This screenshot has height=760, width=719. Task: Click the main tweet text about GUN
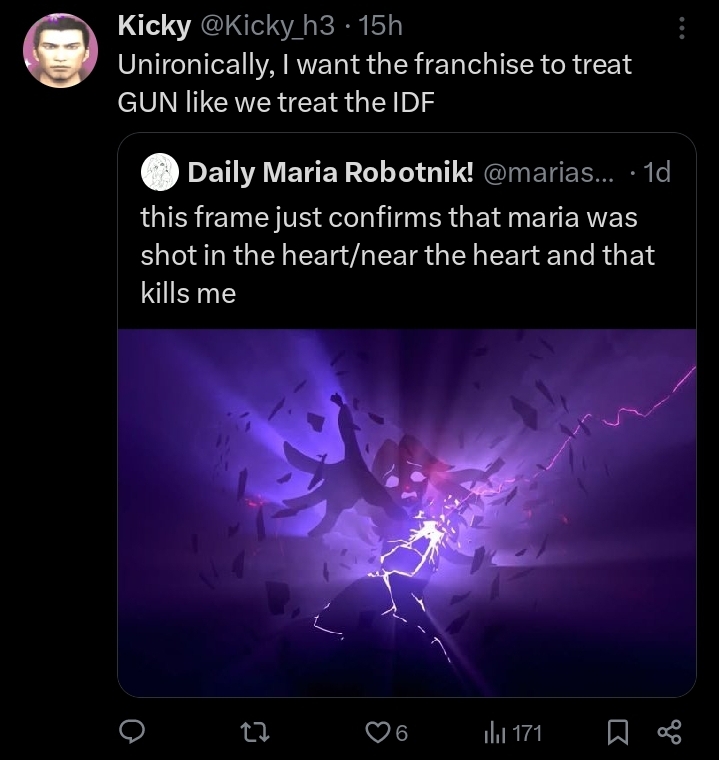point(375,83)
